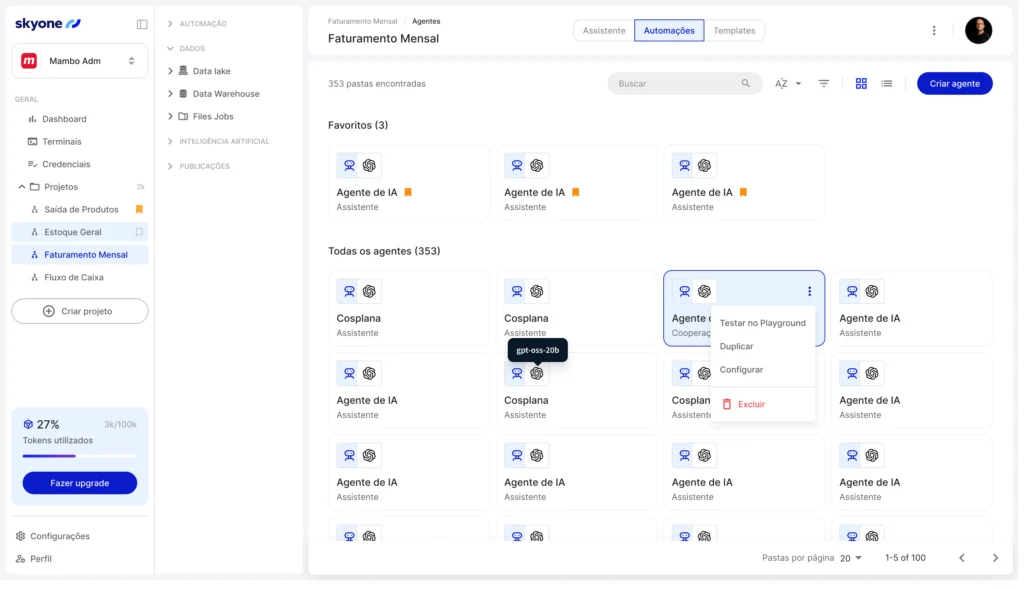The width and height of the screenshot is (1024, 589).
Task: Click the three-dot menu near the avatar
Action: (x=934, y=31)
